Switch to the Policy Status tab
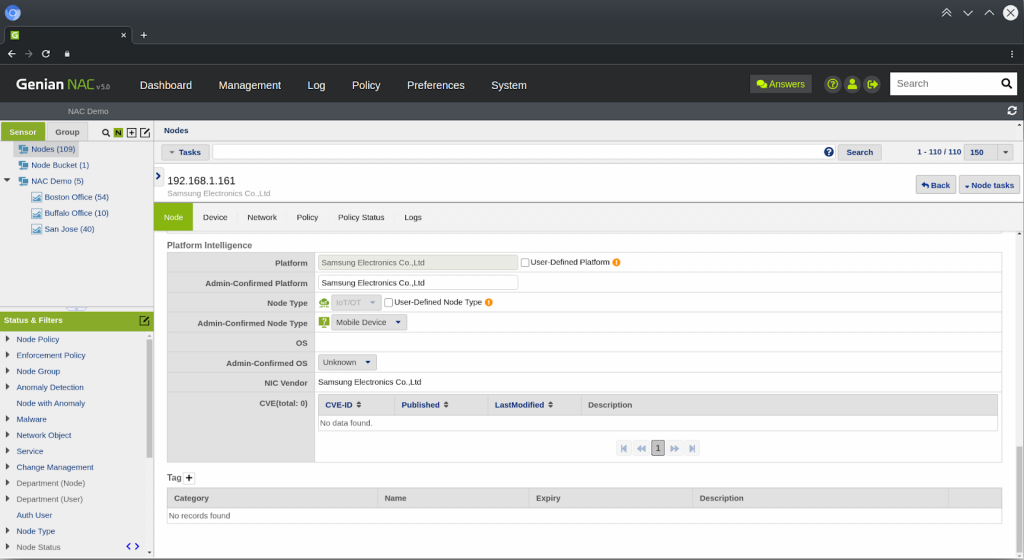The image size is (1024, 560). pyautogui.click(x=361, y=217)
